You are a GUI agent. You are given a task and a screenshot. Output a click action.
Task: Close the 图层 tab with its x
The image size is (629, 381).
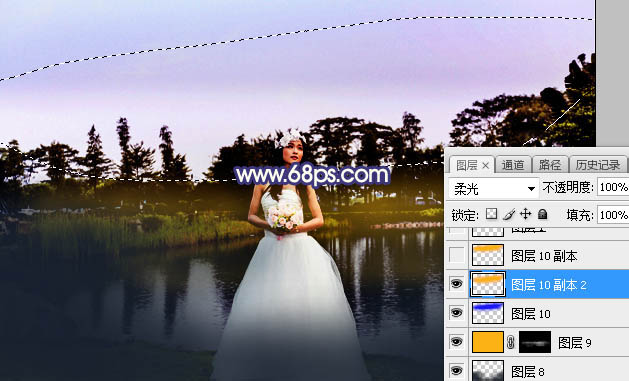coord(485,165)
